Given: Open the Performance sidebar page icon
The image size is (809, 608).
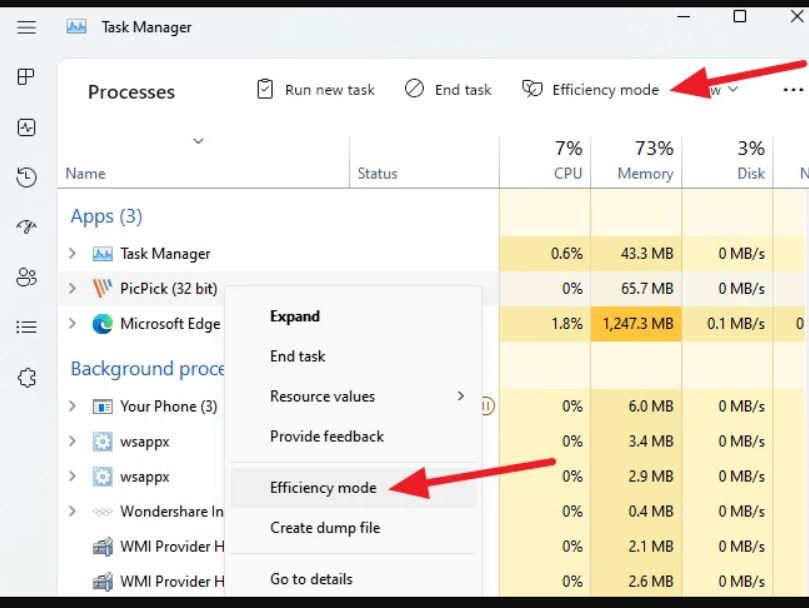Looking at the screenshot, I should (26, 127).
